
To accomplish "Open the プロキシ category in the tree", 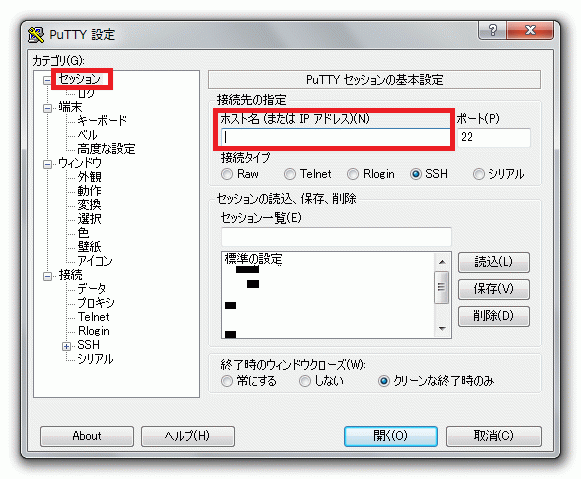I will 96,303.
